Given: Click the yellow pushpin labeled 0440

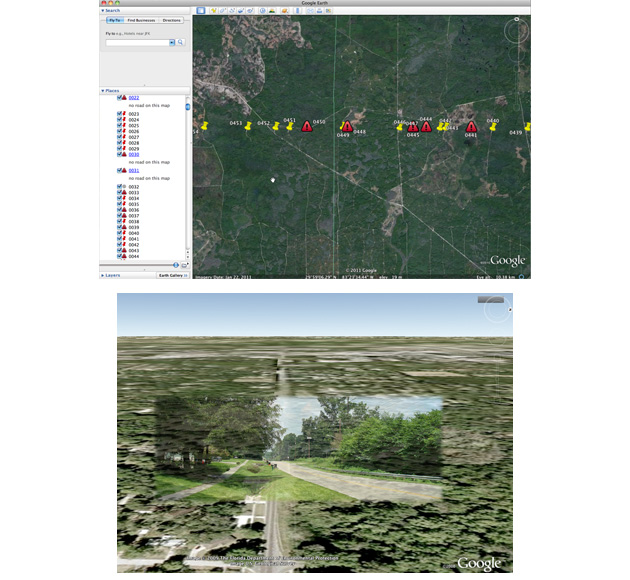Looking at the screenshot, I should [x=493, y=127].
